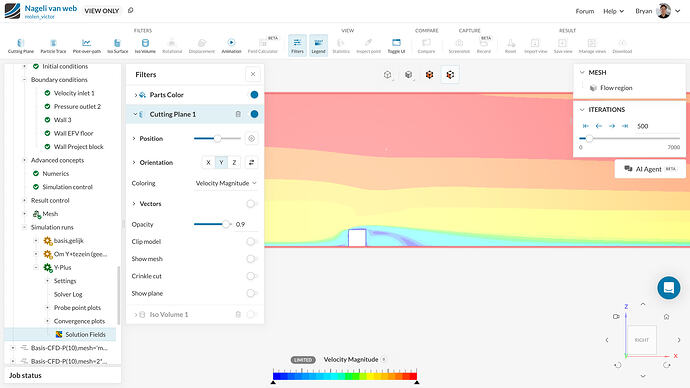690x388 pixels.
Task: Open the Bryan user account menu
Action: 658,11
